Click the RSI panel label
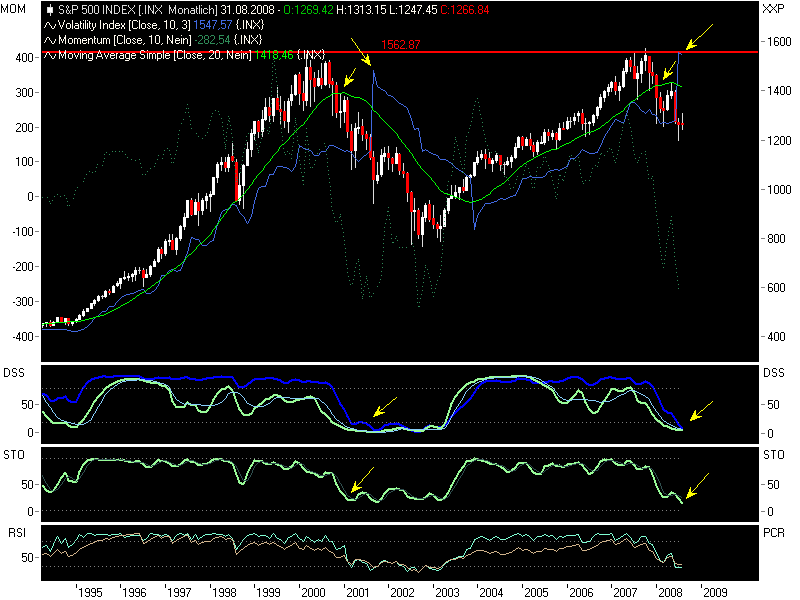The height and width of the screenshot is (600, 800). (x=17, y=533)
